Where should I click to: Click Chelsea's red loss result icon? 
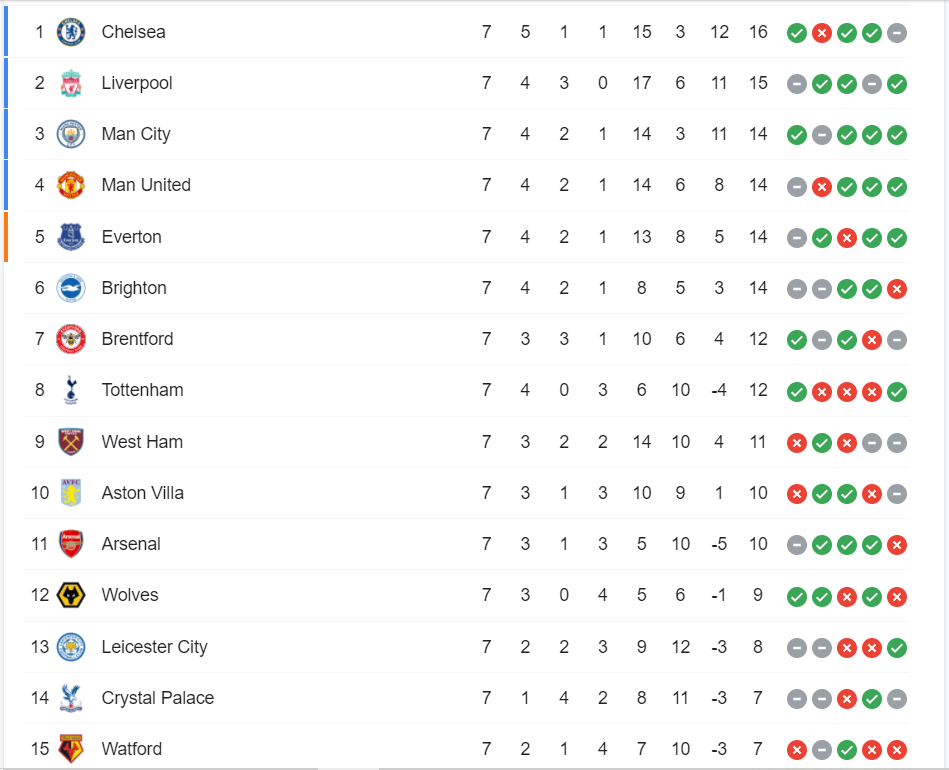coord(821,33)
